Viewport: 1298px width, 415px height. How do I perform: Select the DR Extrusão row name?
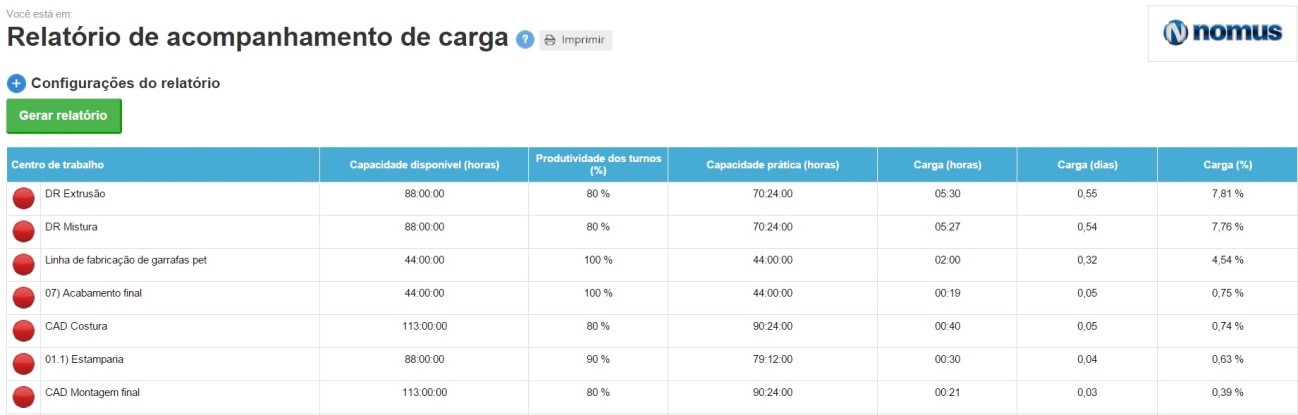(75, 193)
